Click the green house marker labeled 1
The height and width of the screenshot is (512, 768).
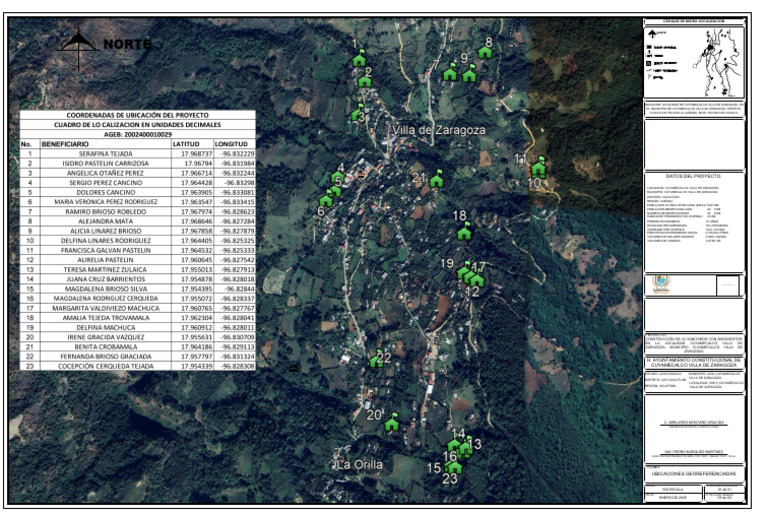click(359, 59)
